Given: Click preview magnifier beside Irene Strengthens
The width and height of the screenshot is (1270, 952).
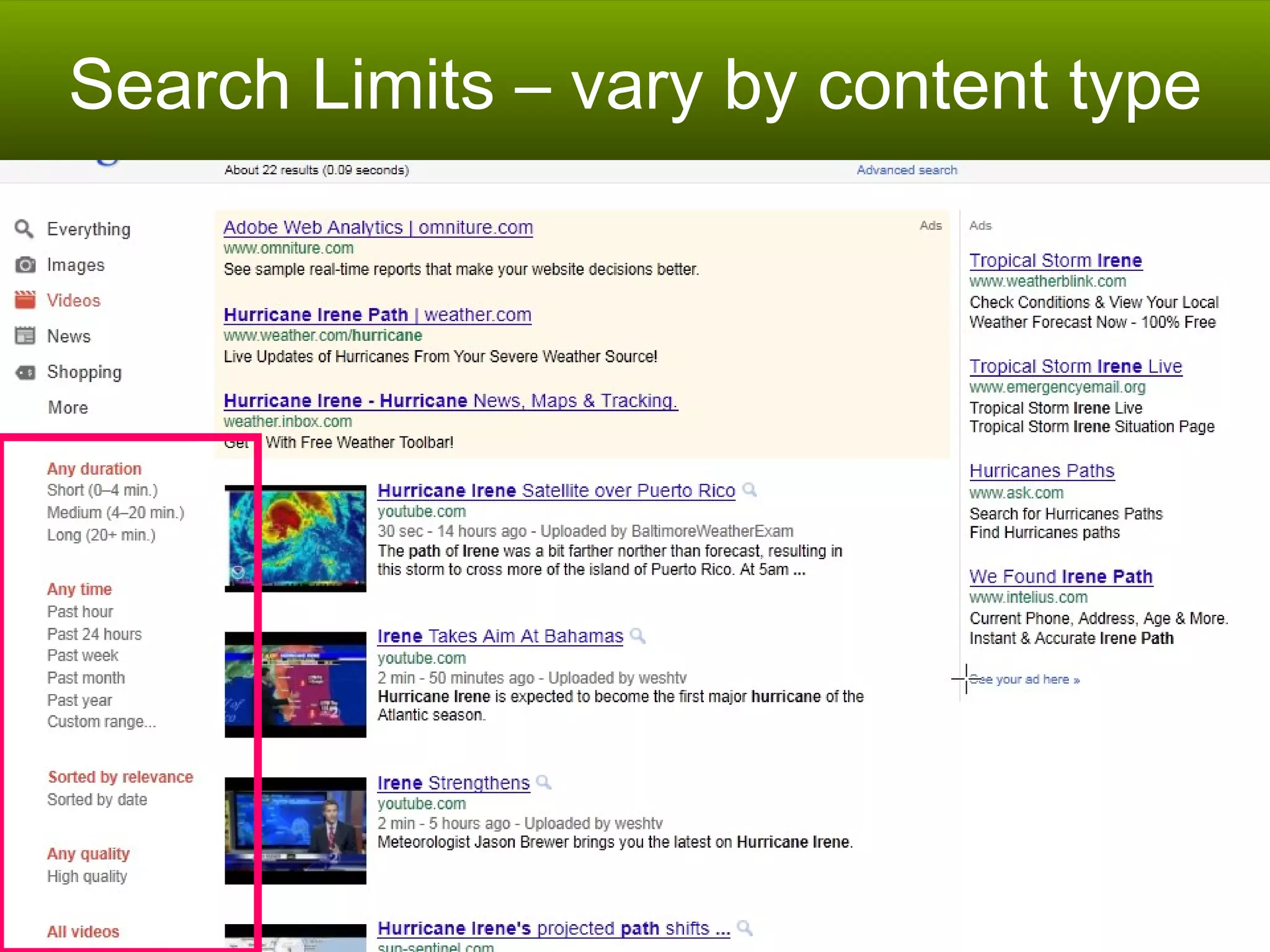Looking at the screenshot, I should pos(544,782).
